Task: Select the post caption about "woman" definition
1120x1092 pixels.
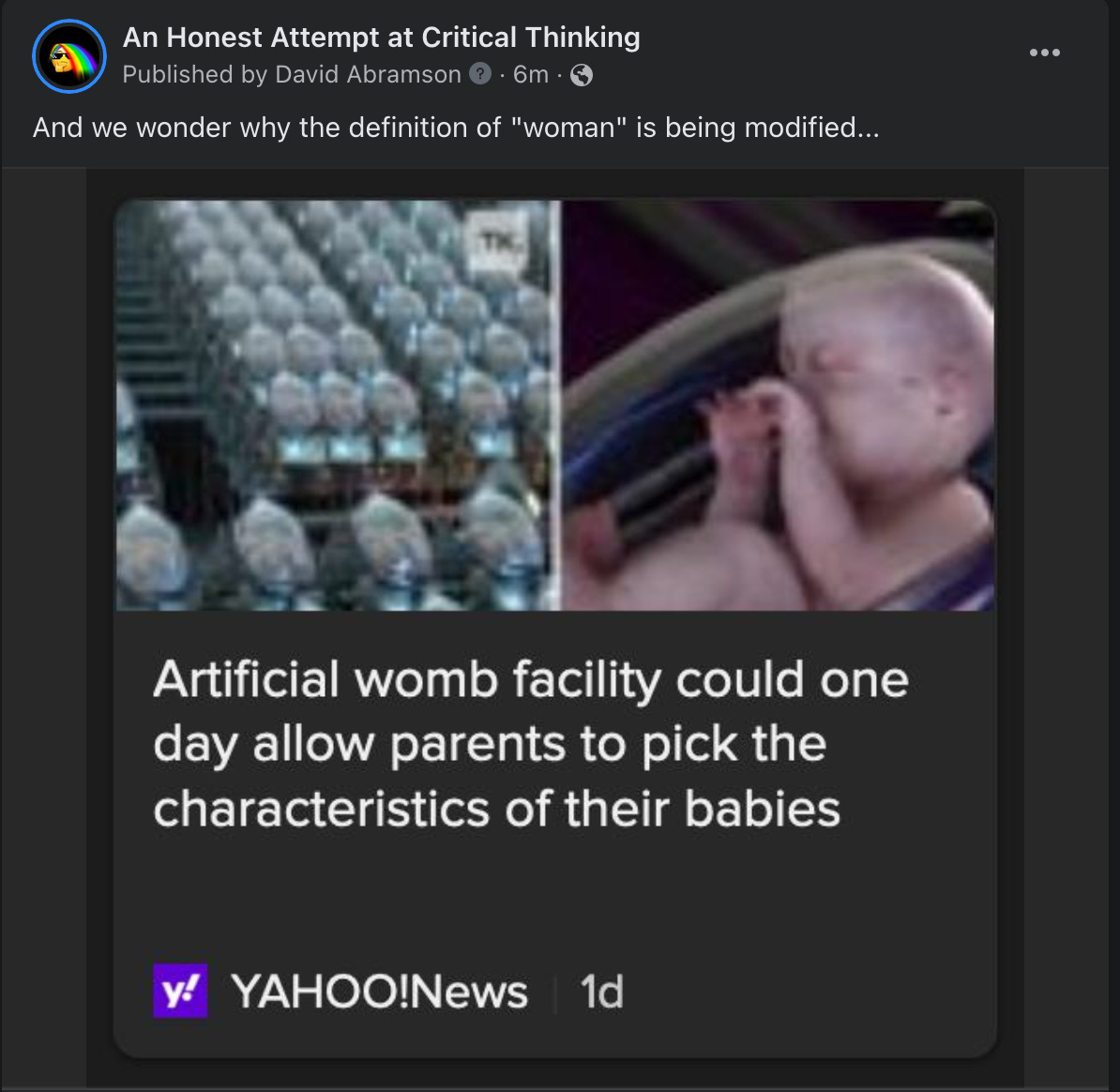Action: tap(456, 128)
